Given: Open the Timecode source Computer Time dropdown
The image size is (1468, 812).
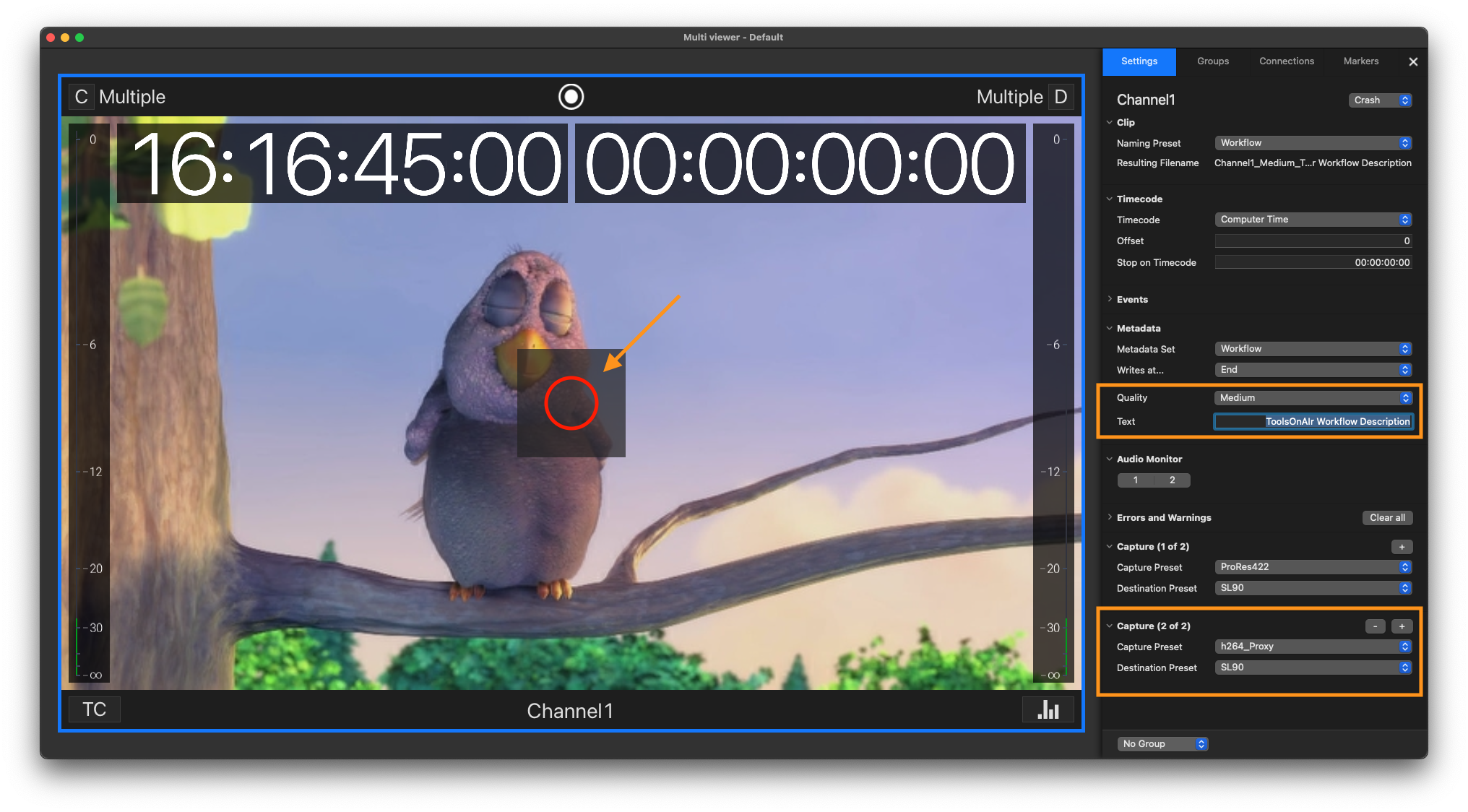Looking at the screenshot, I should [1313, 220].
